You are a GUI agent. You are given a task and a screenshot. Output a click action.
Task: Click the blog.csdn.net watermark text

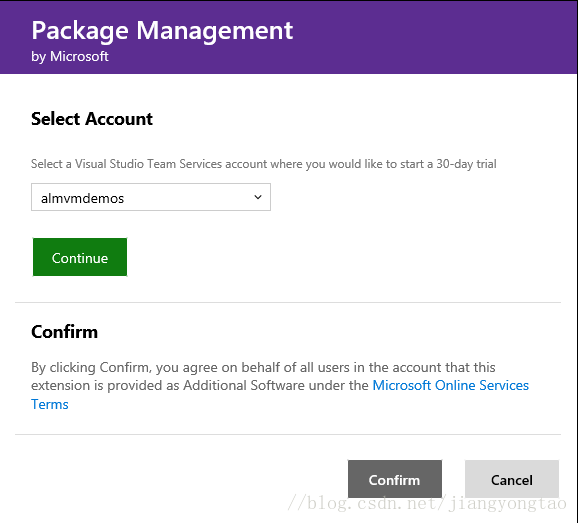[427, 503]
